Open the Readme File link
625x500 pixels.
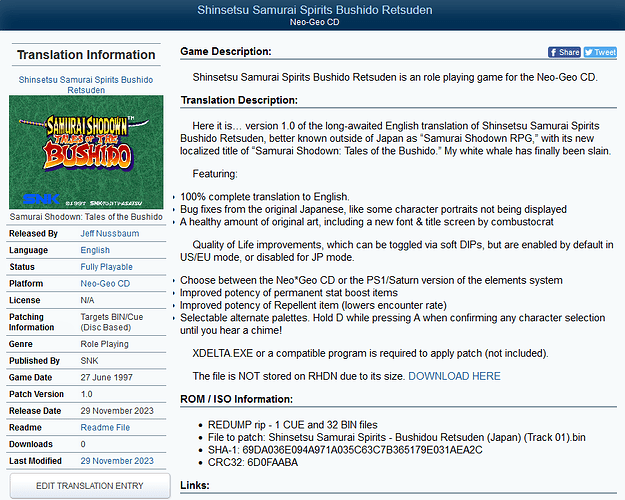tap(105, 427)
